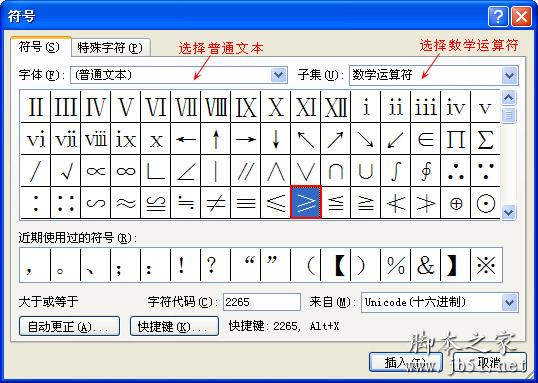Screen dimensions: 538x383
Task: Choose the contour integral ∮ symbol
Action: (x=426, y=171)
